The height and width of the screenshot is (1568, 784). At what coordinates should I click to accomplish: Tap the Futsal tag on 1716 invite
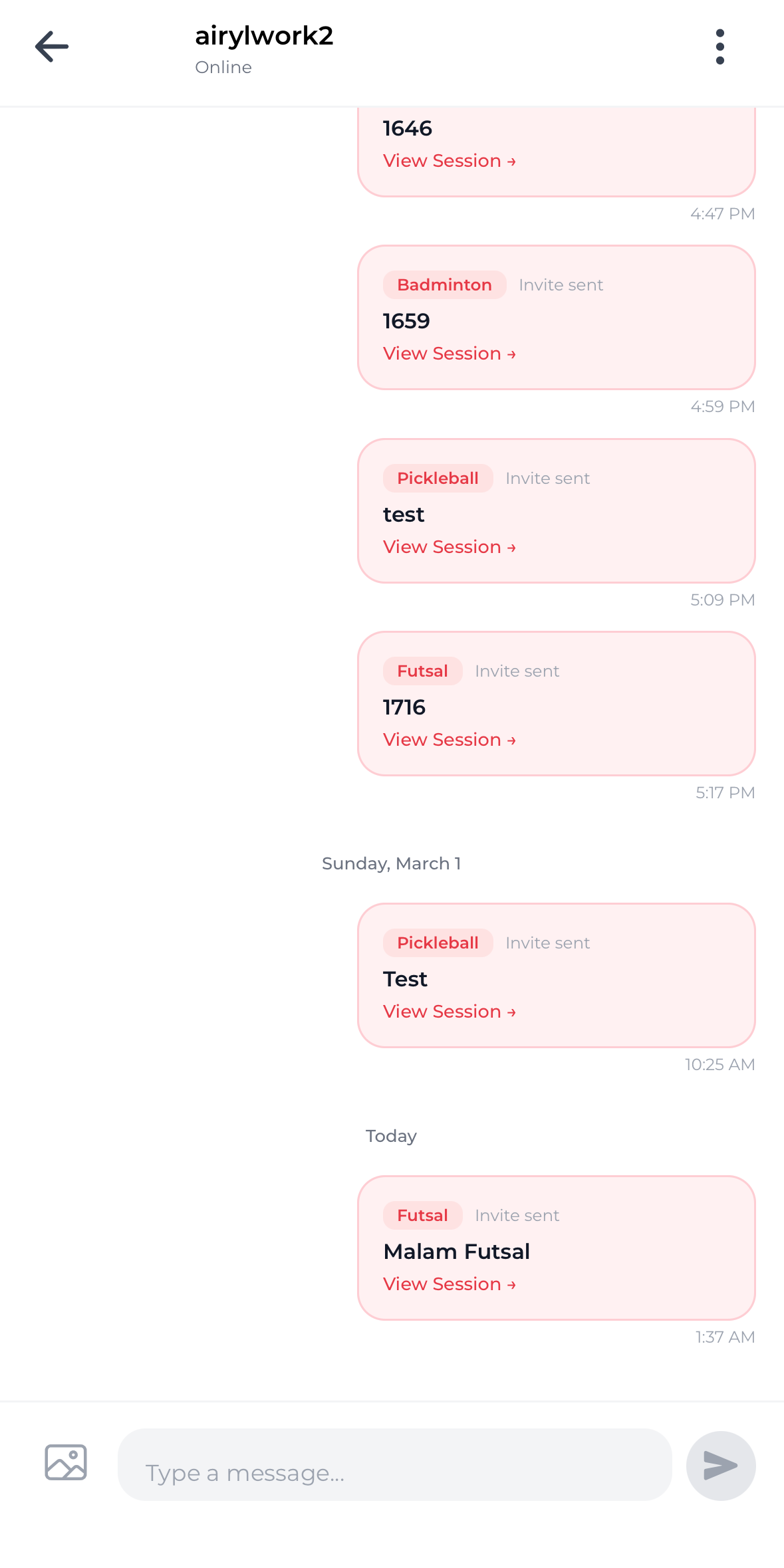[422, 671]
